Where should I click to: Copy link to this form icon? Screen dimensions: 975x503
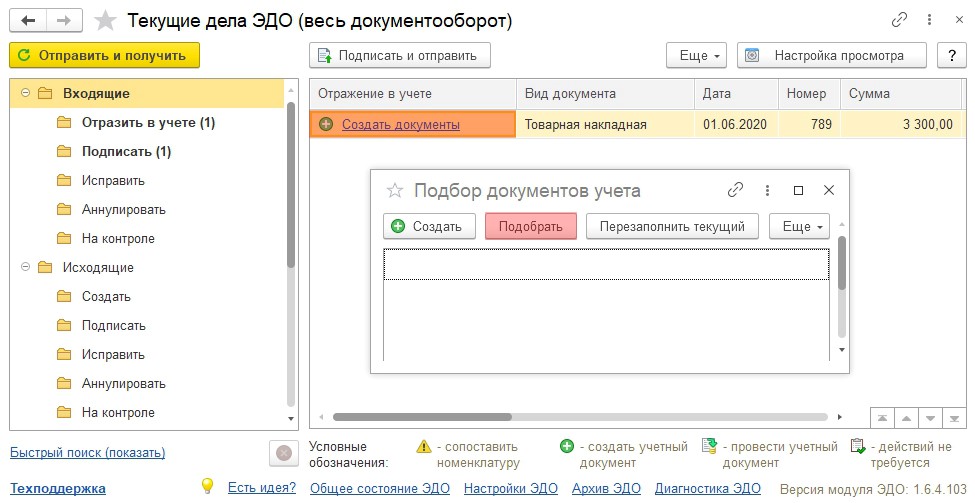(x=899, y=20)
